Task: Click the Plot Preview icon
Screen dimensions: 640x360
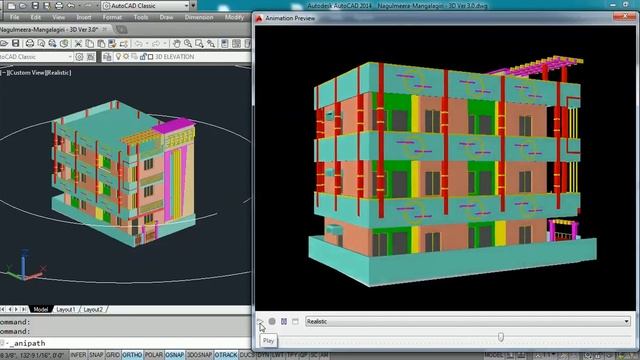Action: pos(41,43)
